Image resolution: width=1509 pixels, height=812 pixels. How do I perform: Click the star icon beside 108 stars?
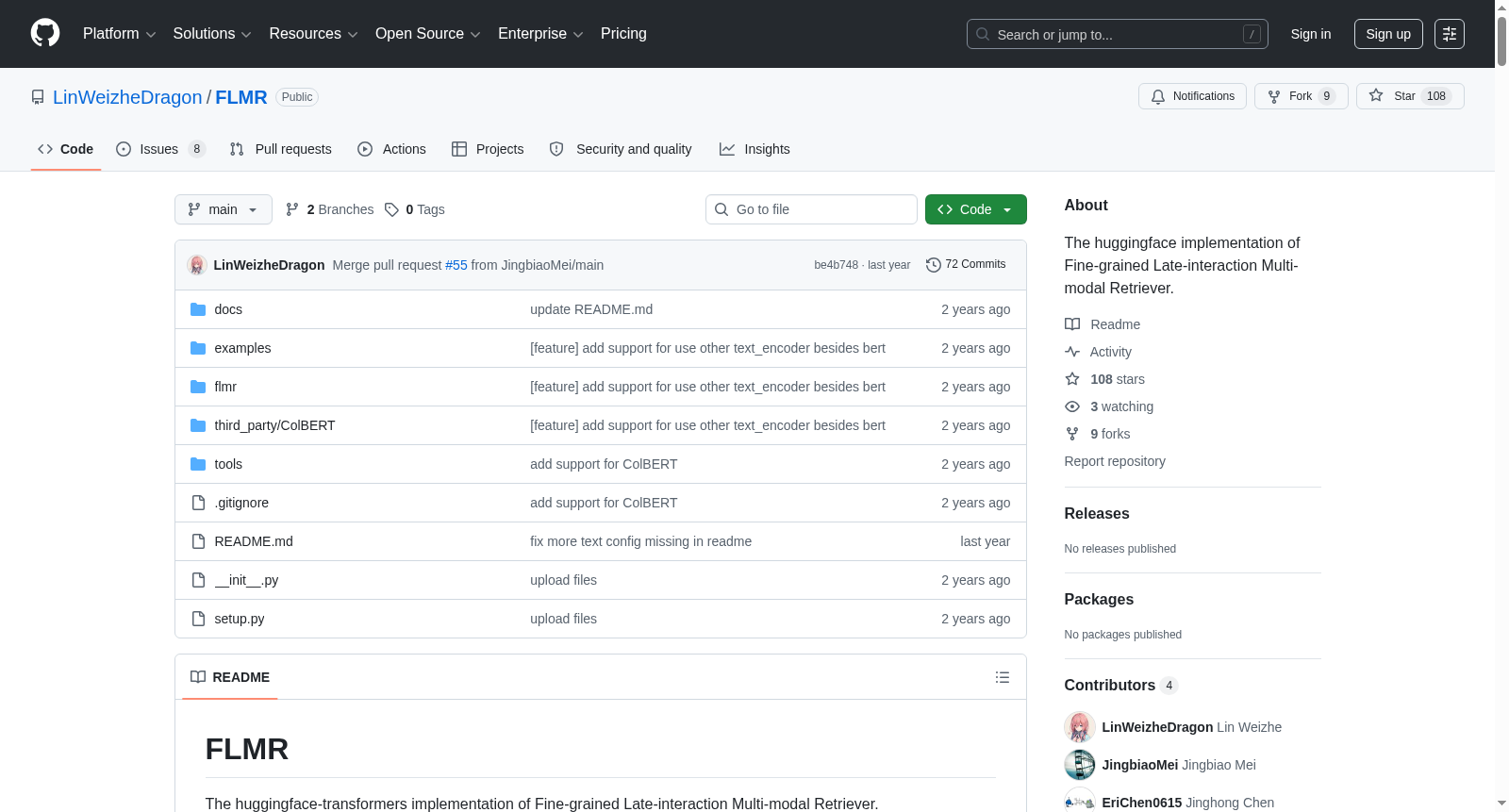click(x=1072, y=379)
